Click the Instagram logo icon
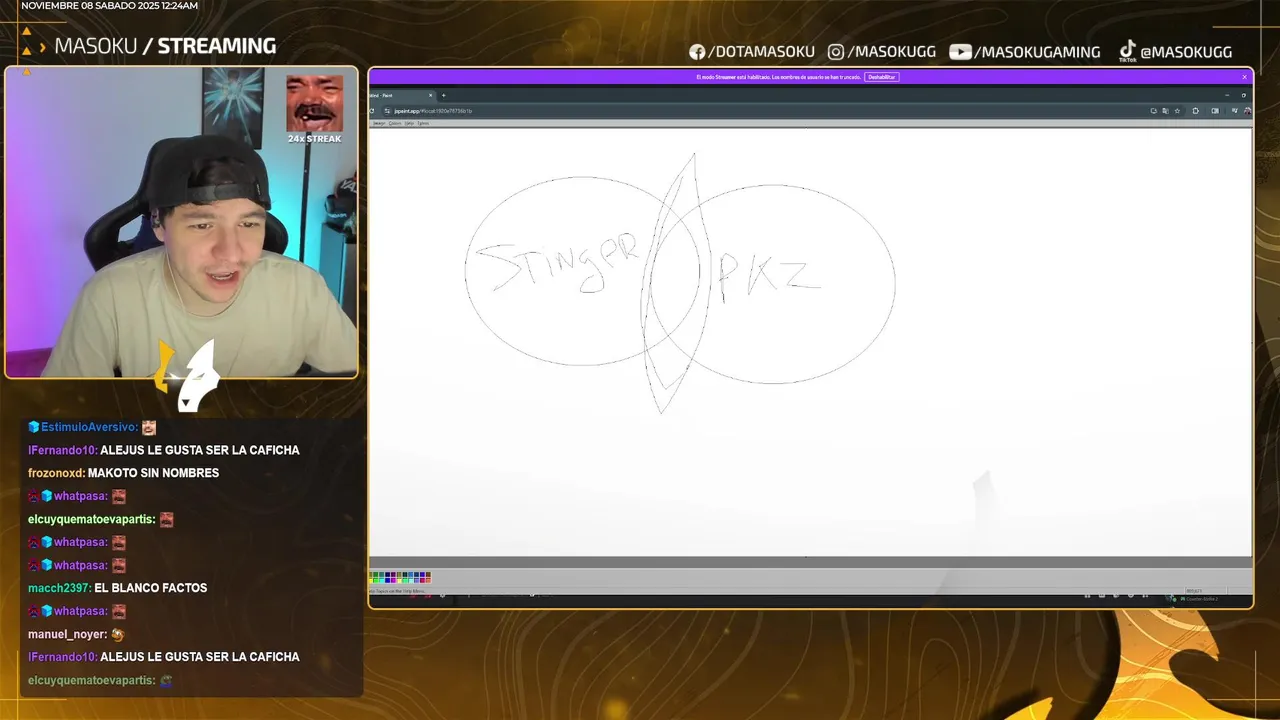Screen dimensions: 1280x720 [x=836, y=52]
